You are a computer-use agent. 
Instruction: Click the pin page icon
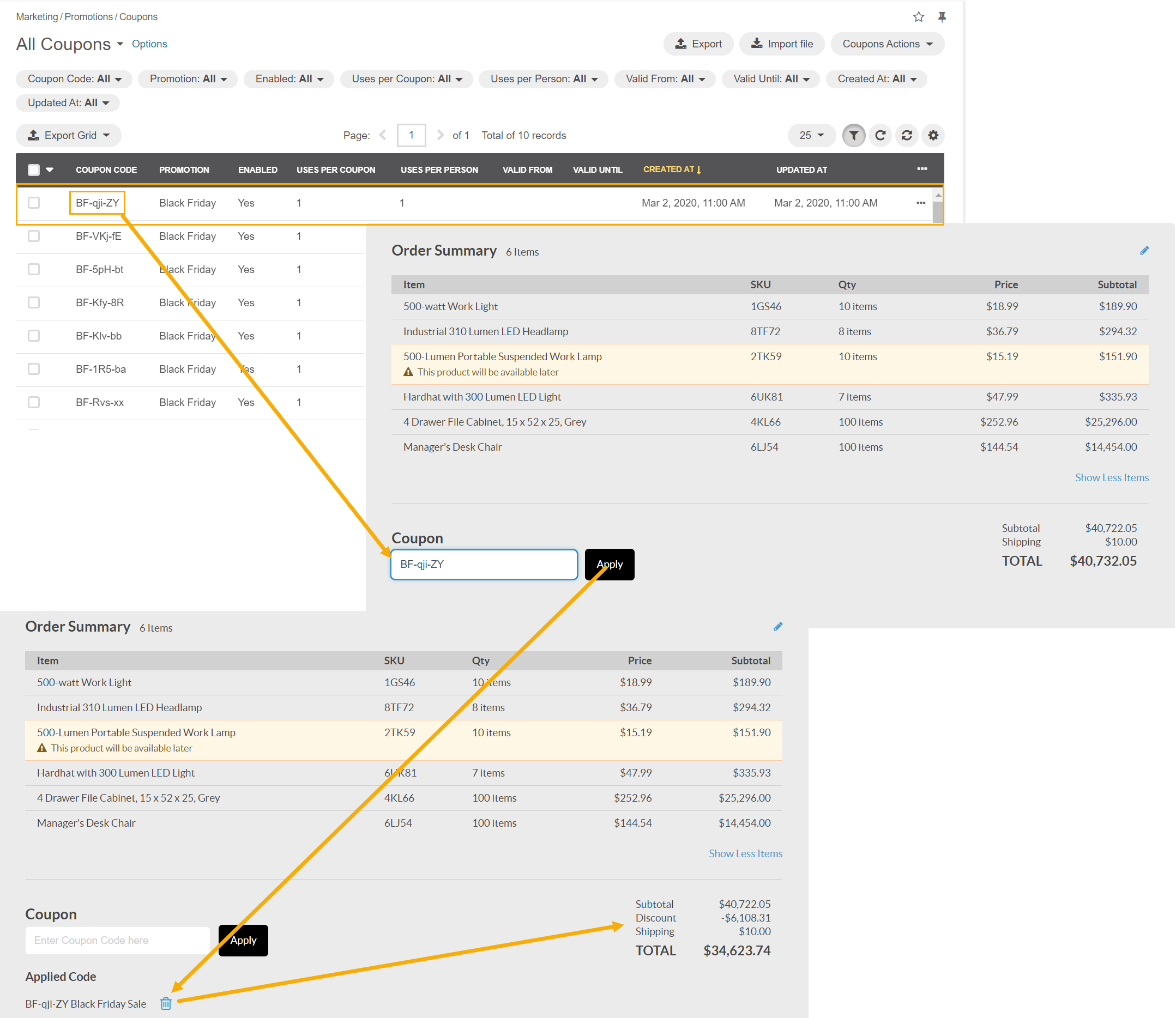point(942,16)
